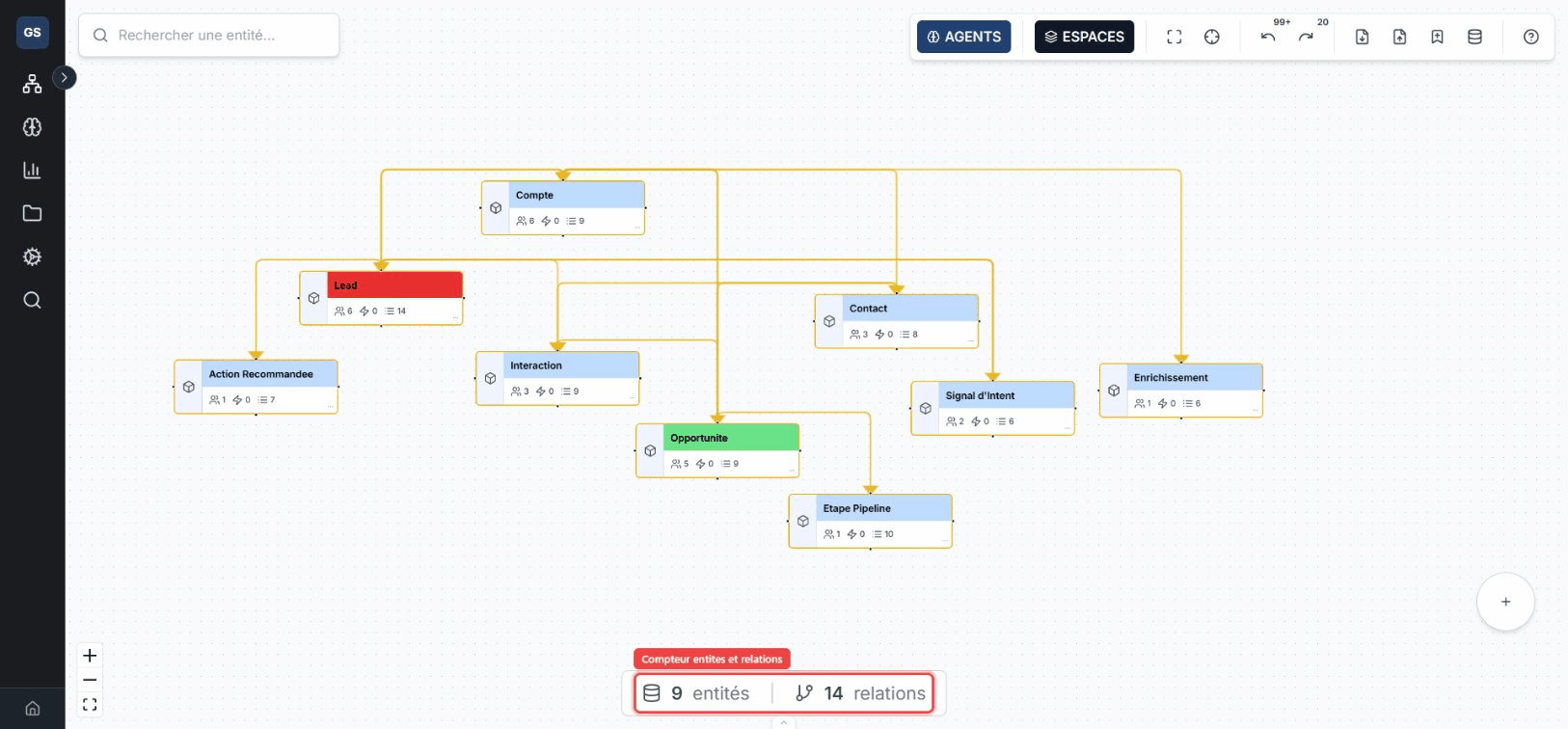Open the database icon in top toolbar

[x=1474, y=37]
